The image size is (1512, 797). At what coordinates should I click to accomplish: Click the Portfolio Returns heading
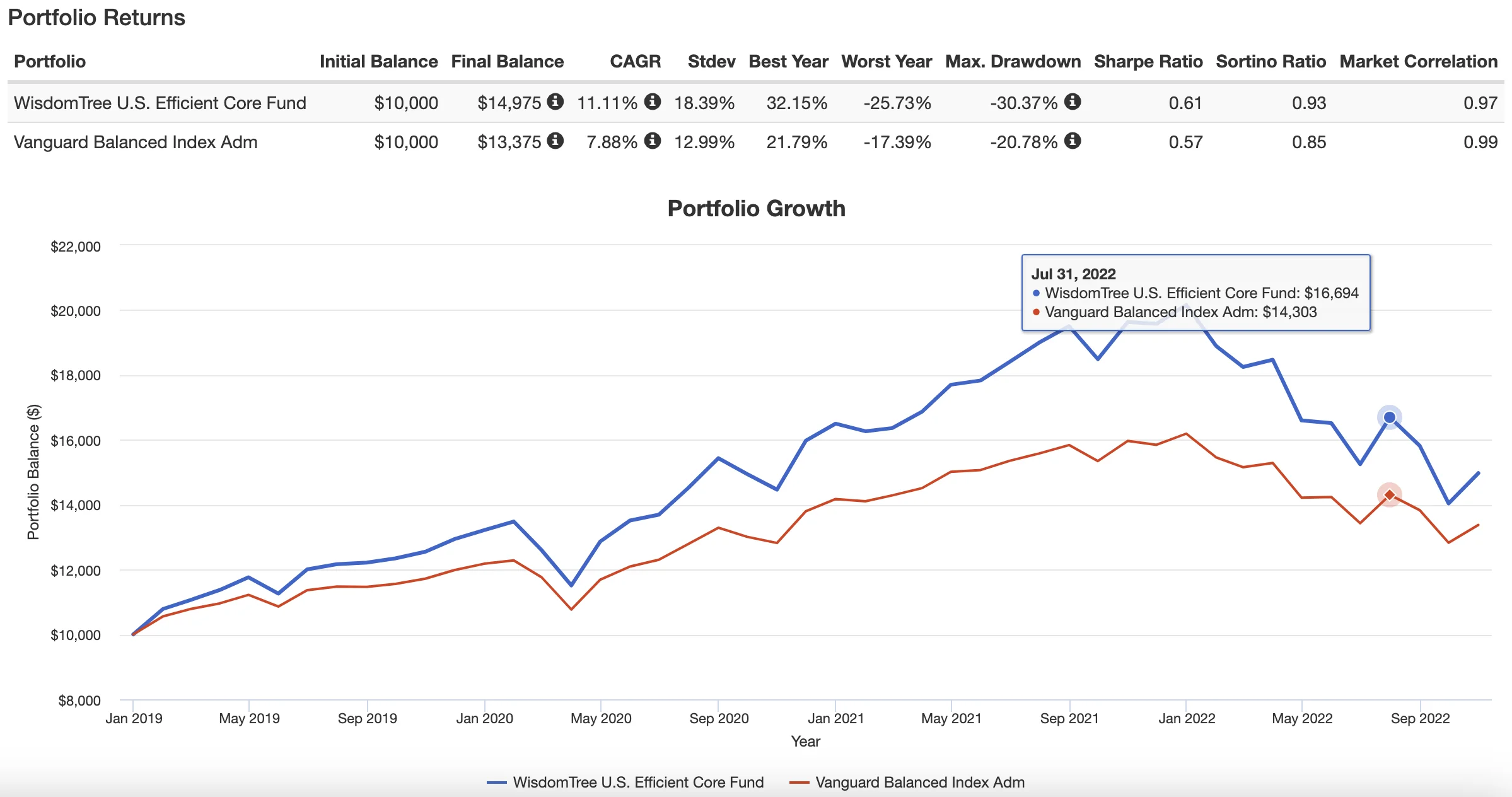[x=96, y=18]
